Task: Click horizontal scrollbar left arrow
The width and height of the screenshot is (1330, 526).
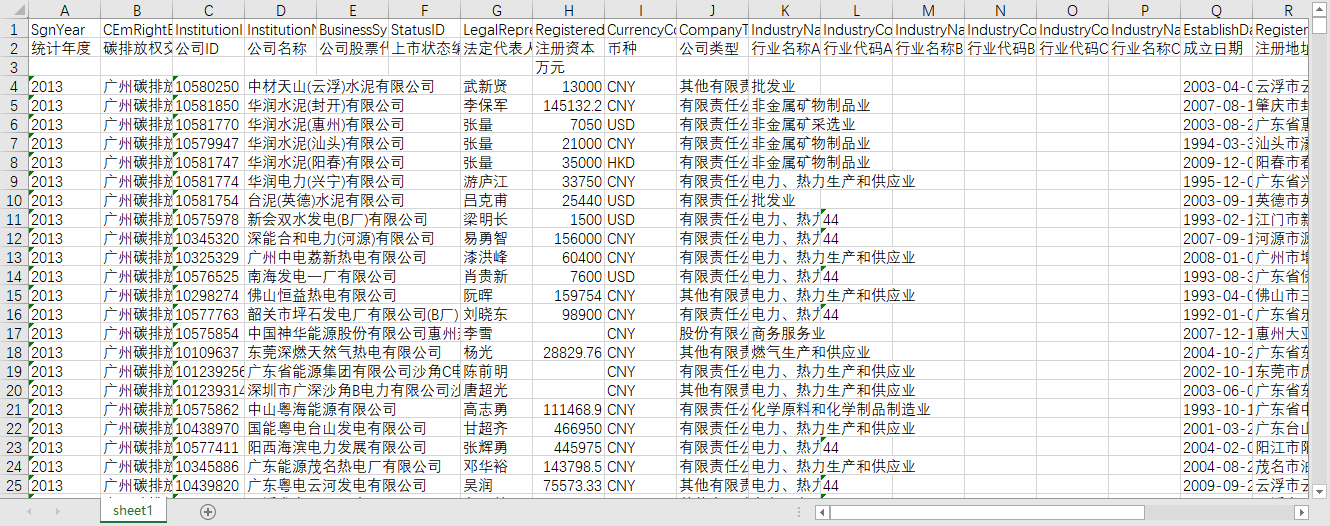Action: tap(821, 512)
